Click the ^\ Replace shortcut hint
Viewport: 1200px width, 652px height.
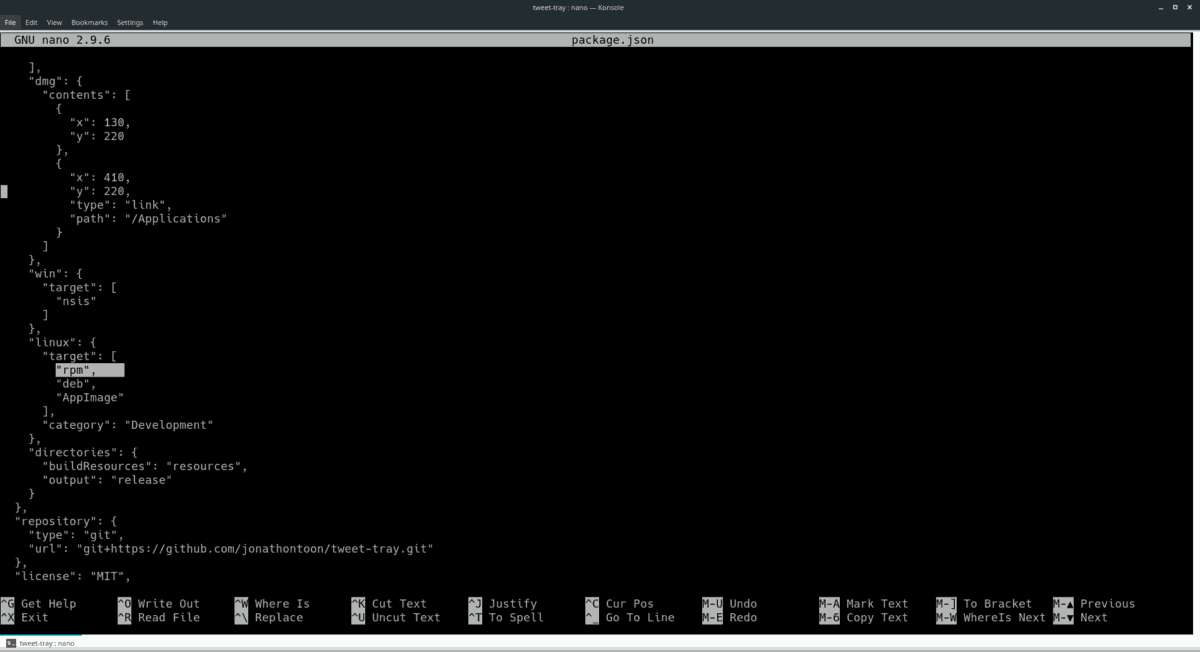coord(269,618)
